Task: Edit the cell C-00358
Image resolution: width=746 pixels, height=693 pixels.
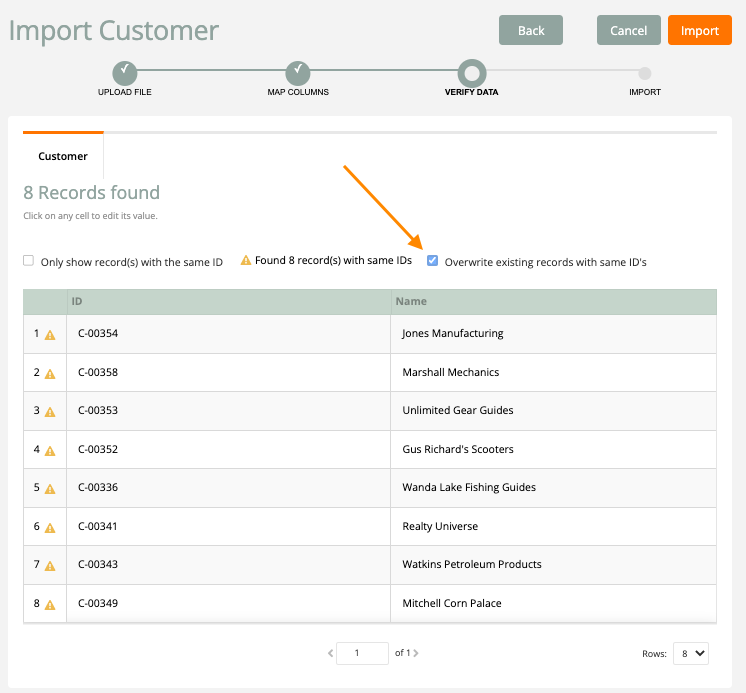Action: [x=229, y=372]
